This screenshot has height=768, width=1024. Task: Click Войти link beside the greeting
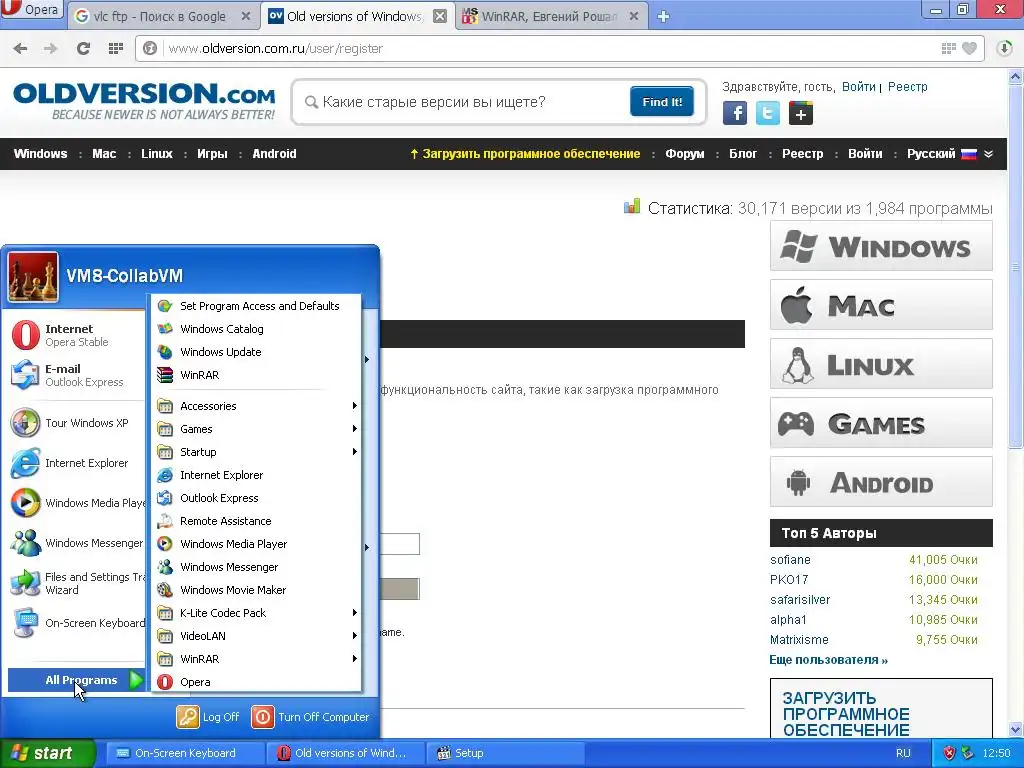[x=858, y=87]
